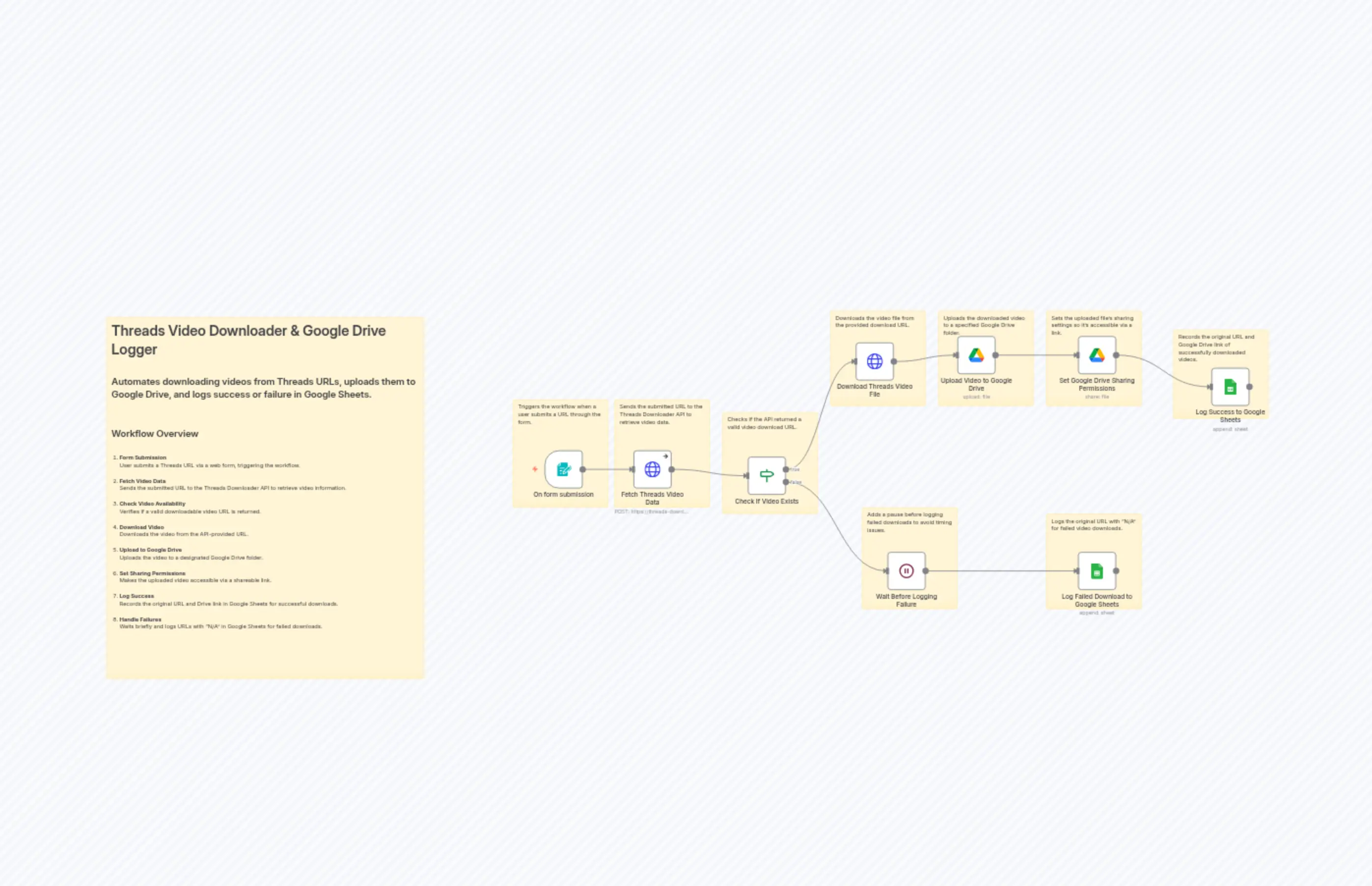Screen dimensions: 1372x886
Task: Select the Upload Video to Google Drive node icon
Action: tap(977, 355)
